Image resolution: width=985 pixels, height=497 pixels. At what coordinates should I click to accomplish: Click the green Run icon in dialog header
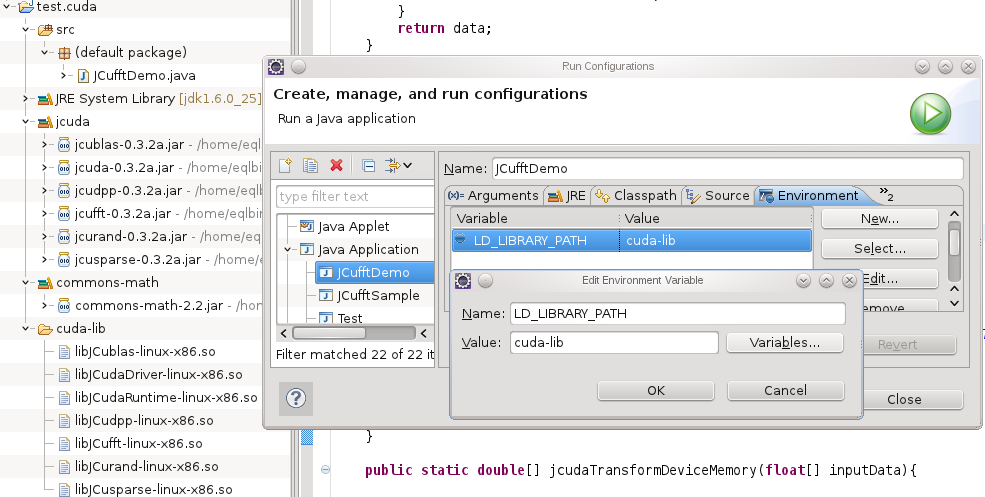click(930, 114)
